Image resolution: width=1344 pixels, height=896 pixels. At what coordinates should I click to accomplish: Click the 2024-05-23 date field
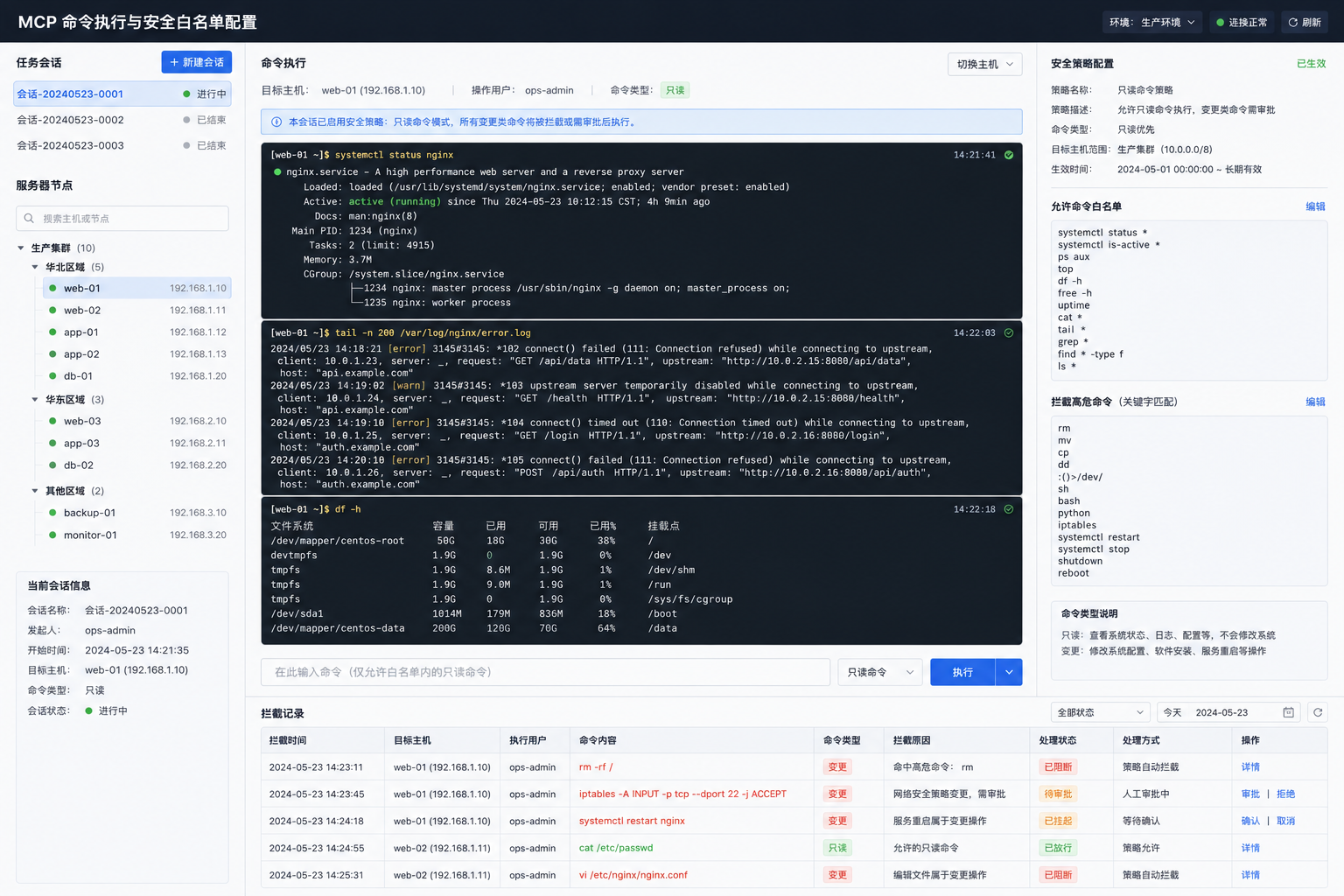point(1229,712)
